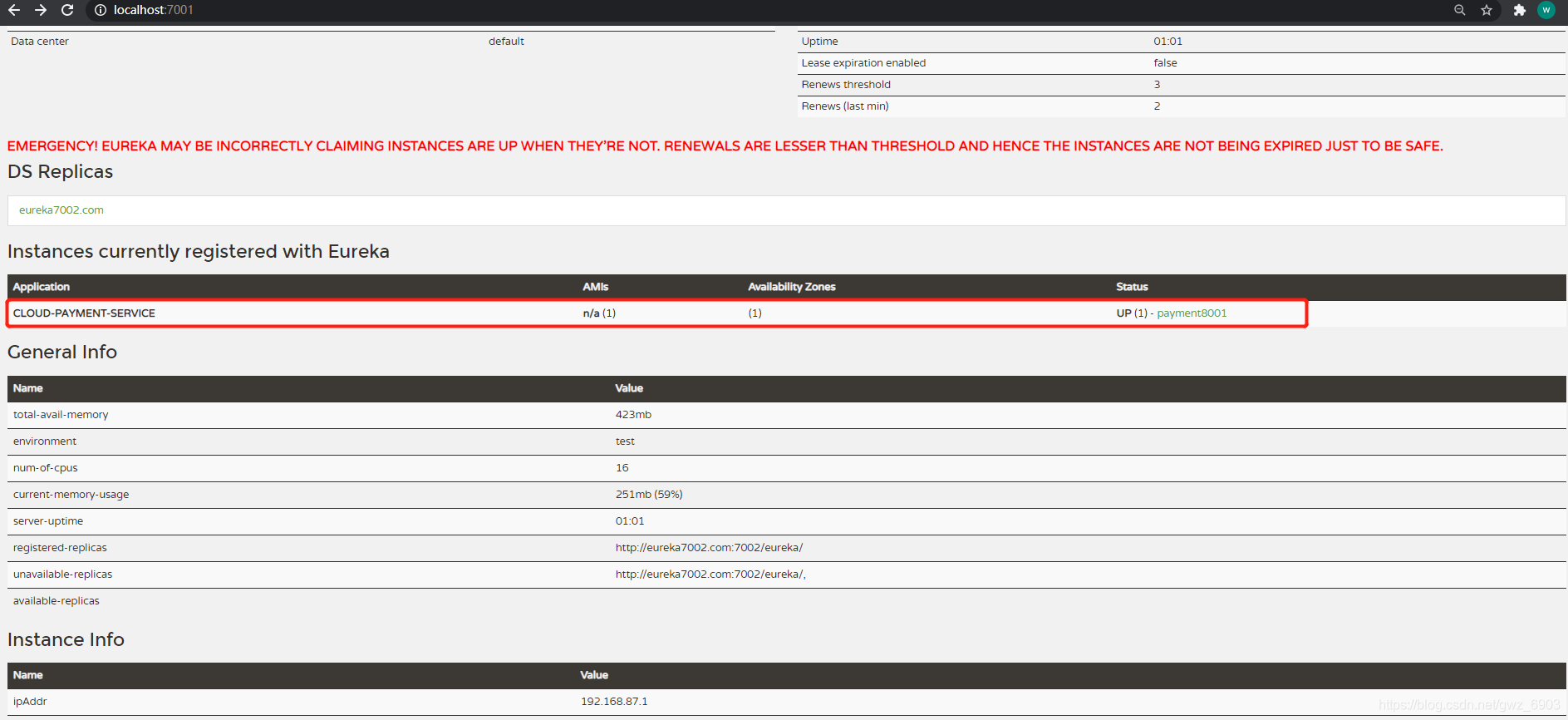Select the unavailable-replicas URL value
The width and height of the screenshot is (1568, 720).
coord(710,575)
